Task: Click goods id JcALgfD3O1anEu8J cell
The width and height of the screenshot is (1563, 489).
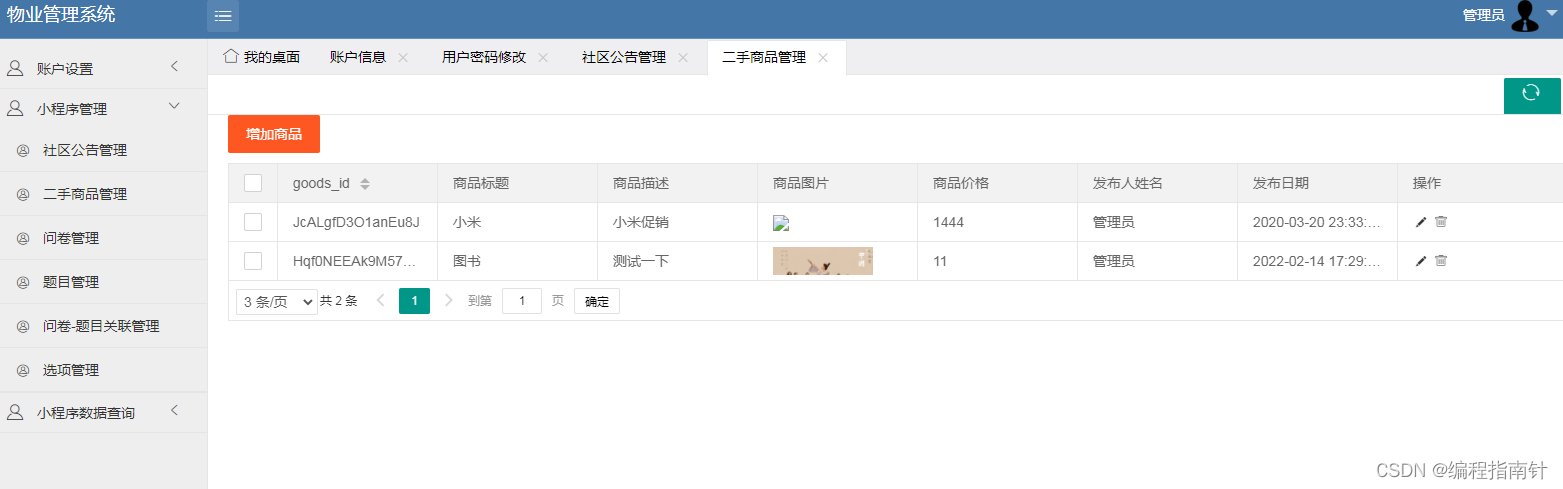Action: pyautogui.click(x=356, y=222)
